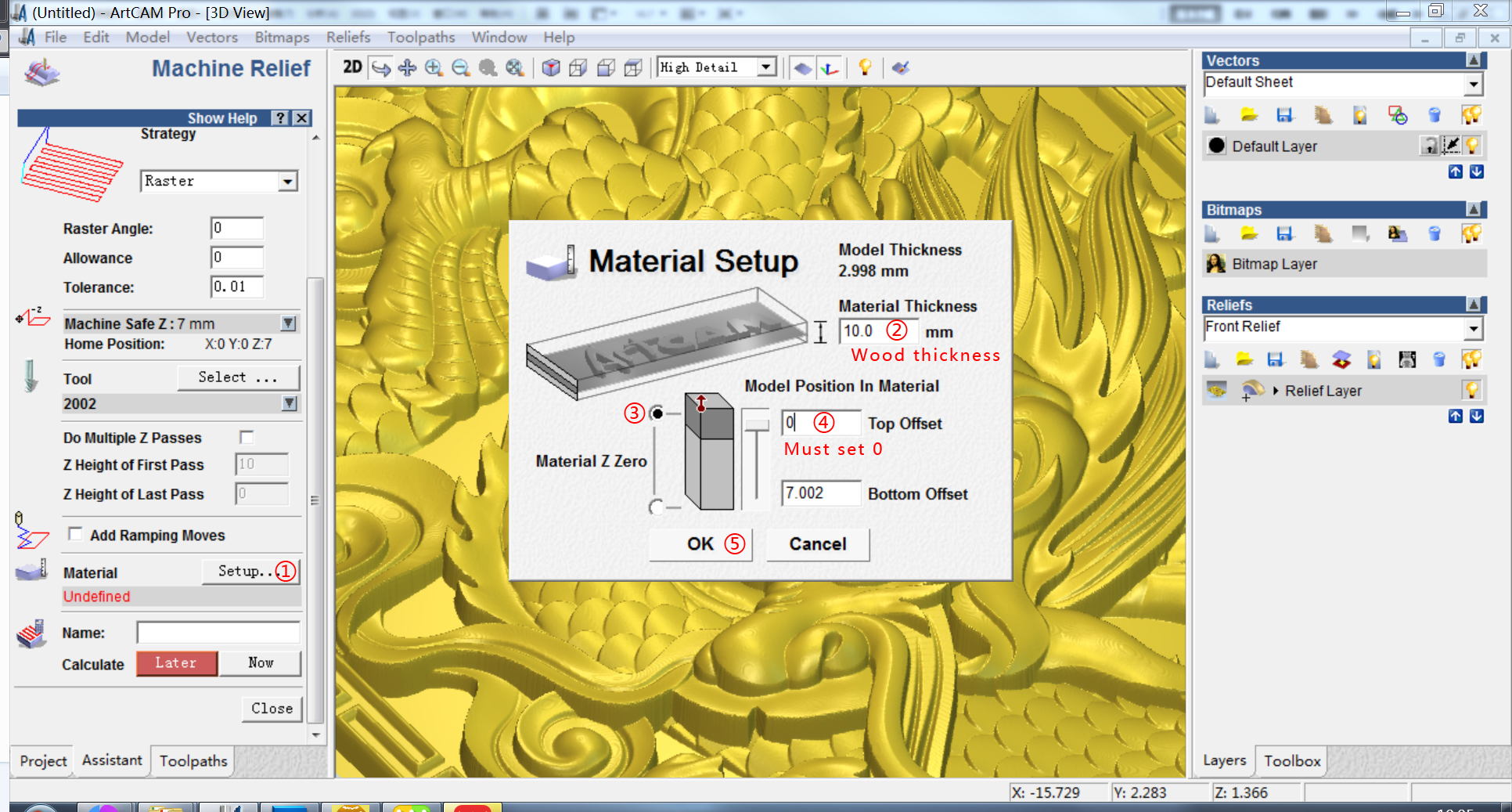Open the Default Sheet dropdown
The image size is (1512, 812).
click(1473, 83)
